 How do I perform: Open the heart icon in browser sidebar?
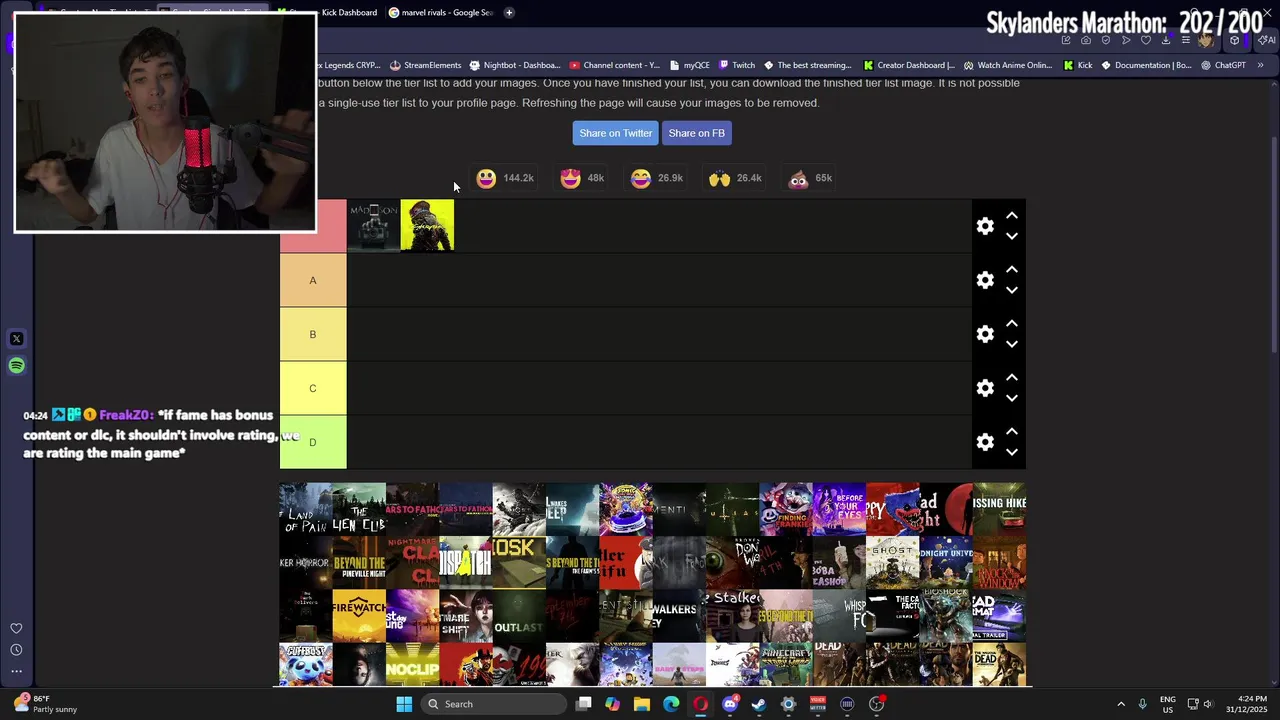coord(16,628)
